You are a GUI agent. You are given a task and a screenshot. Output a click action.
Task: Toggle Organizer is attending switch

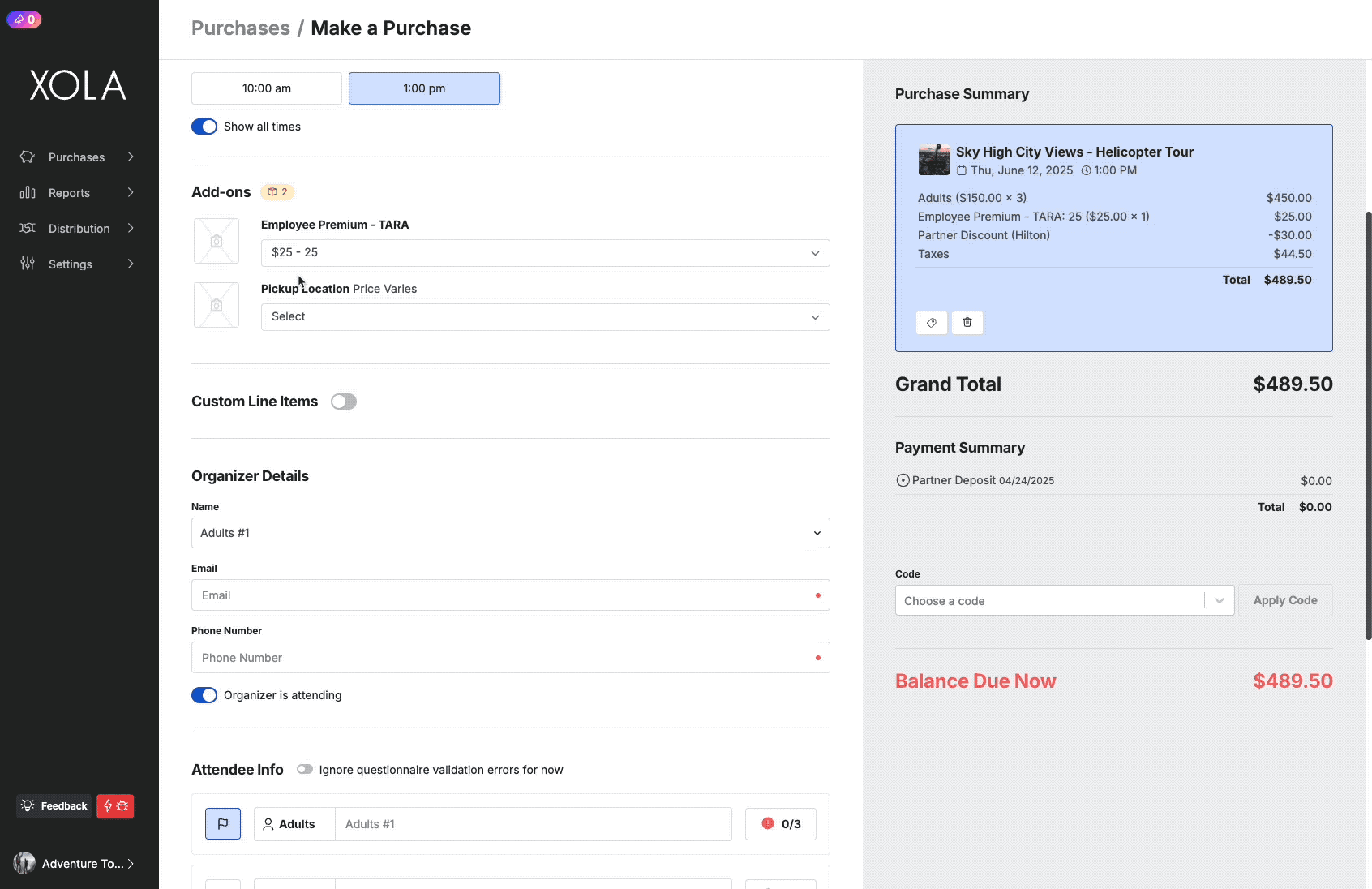tap(204, 695)
